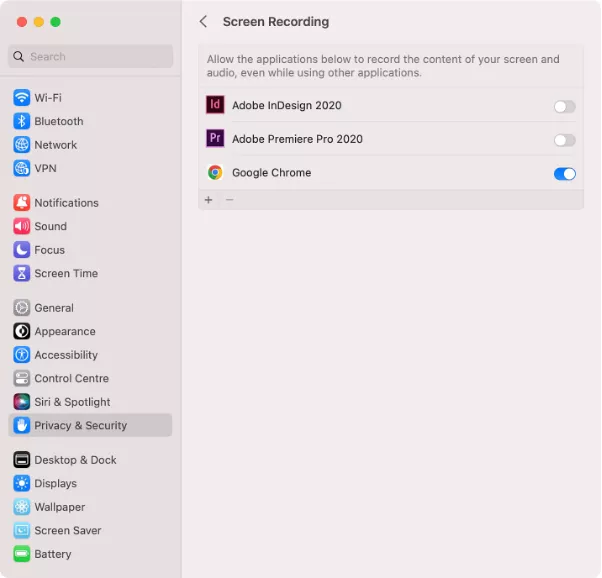602x578 pixels.
Task: Add an application with plus button
Action: [209, 200]
